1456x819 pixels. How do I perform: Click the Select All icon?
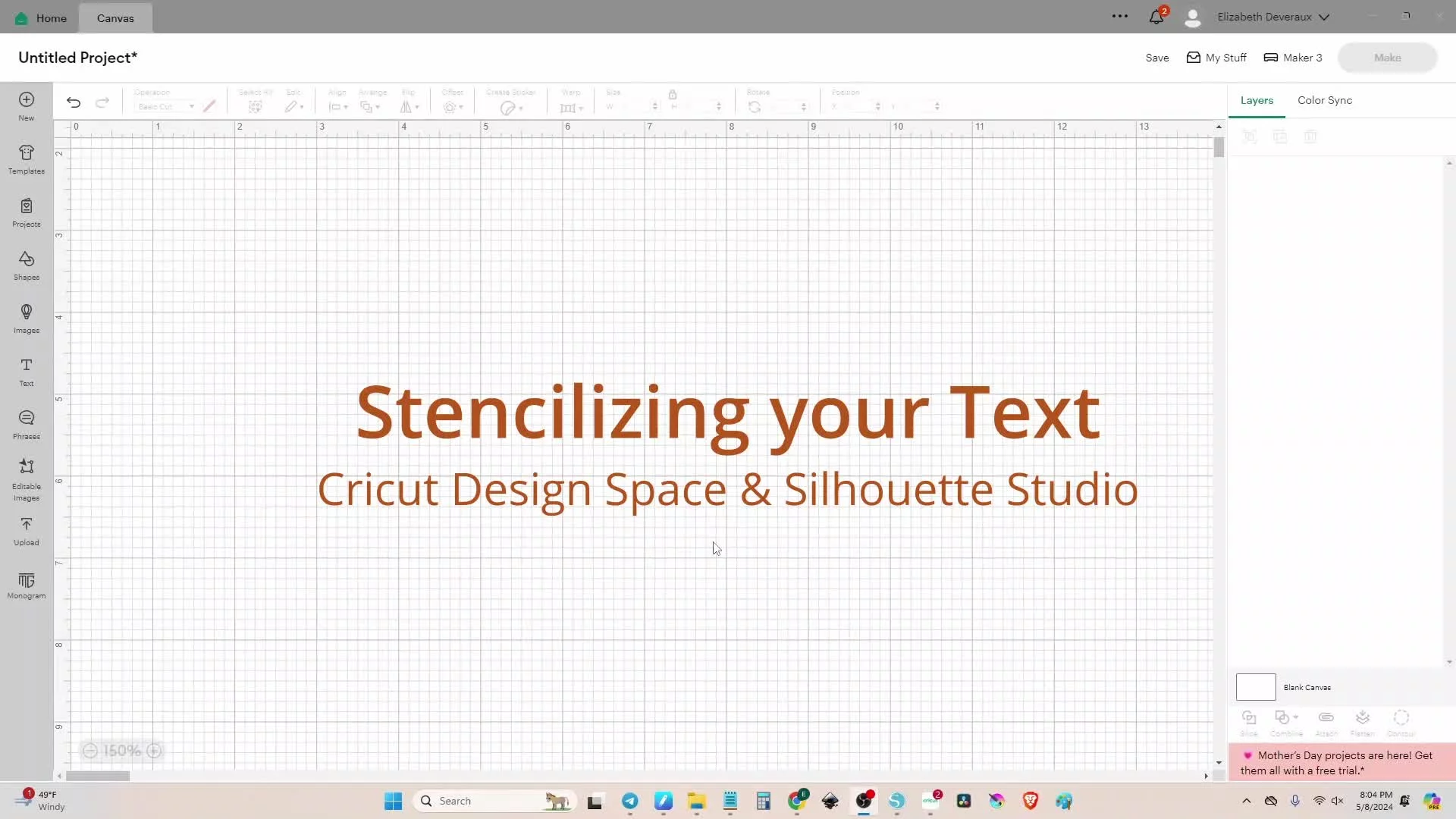[256, 107]
